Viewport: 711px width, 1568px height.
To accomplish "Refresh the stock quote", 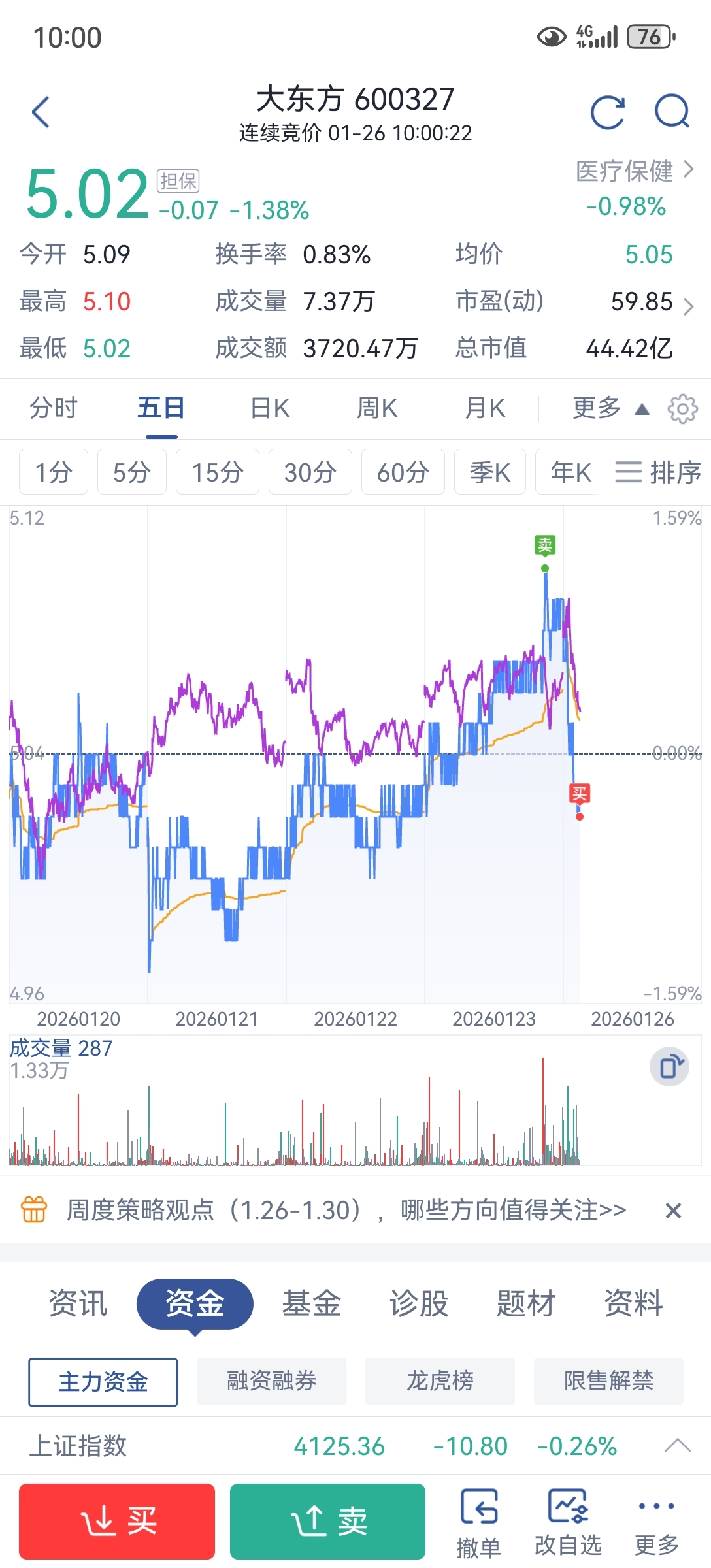I will [x=607, y=112].
